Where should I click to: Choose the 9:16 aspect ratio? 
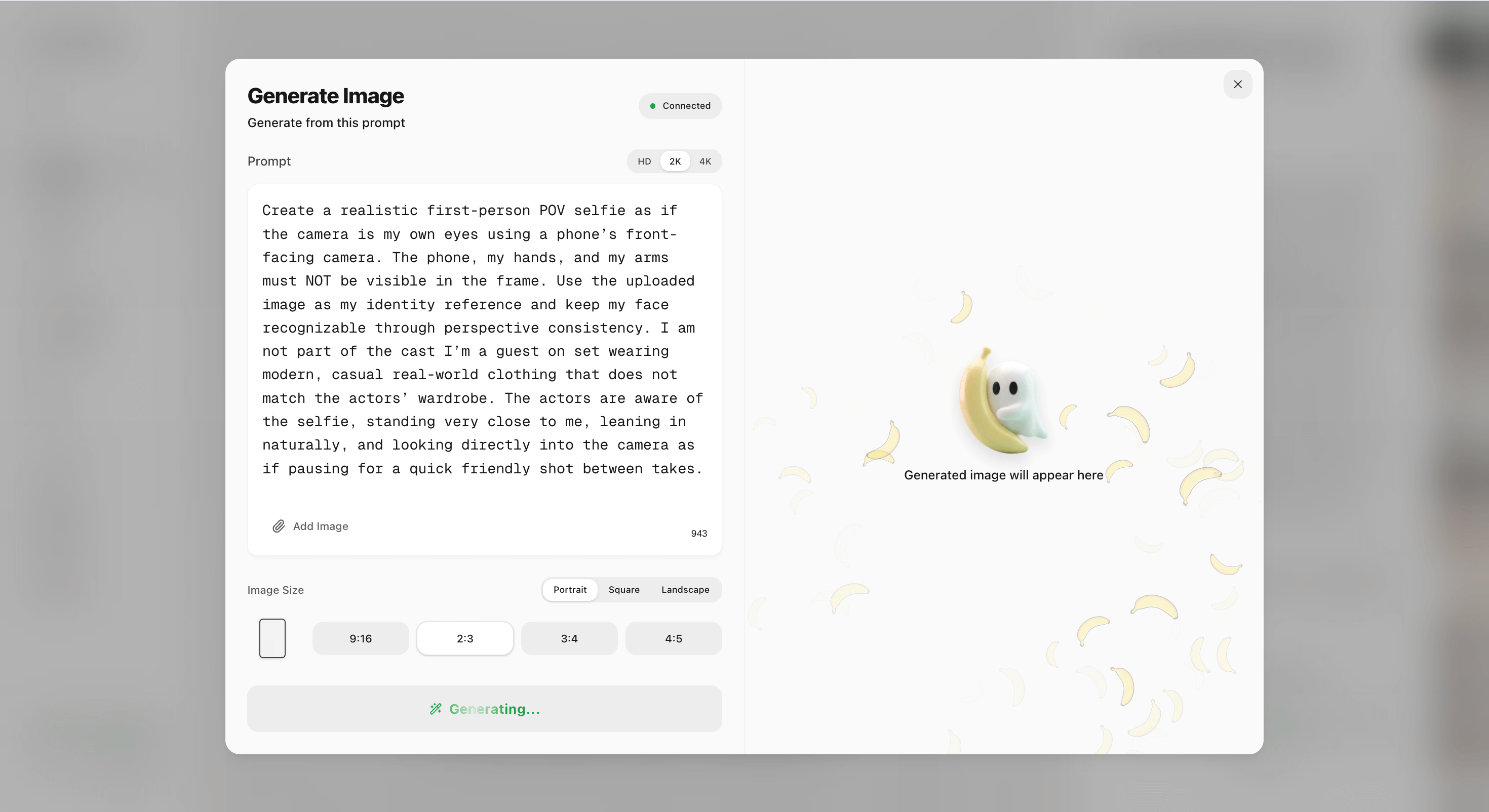360,639
